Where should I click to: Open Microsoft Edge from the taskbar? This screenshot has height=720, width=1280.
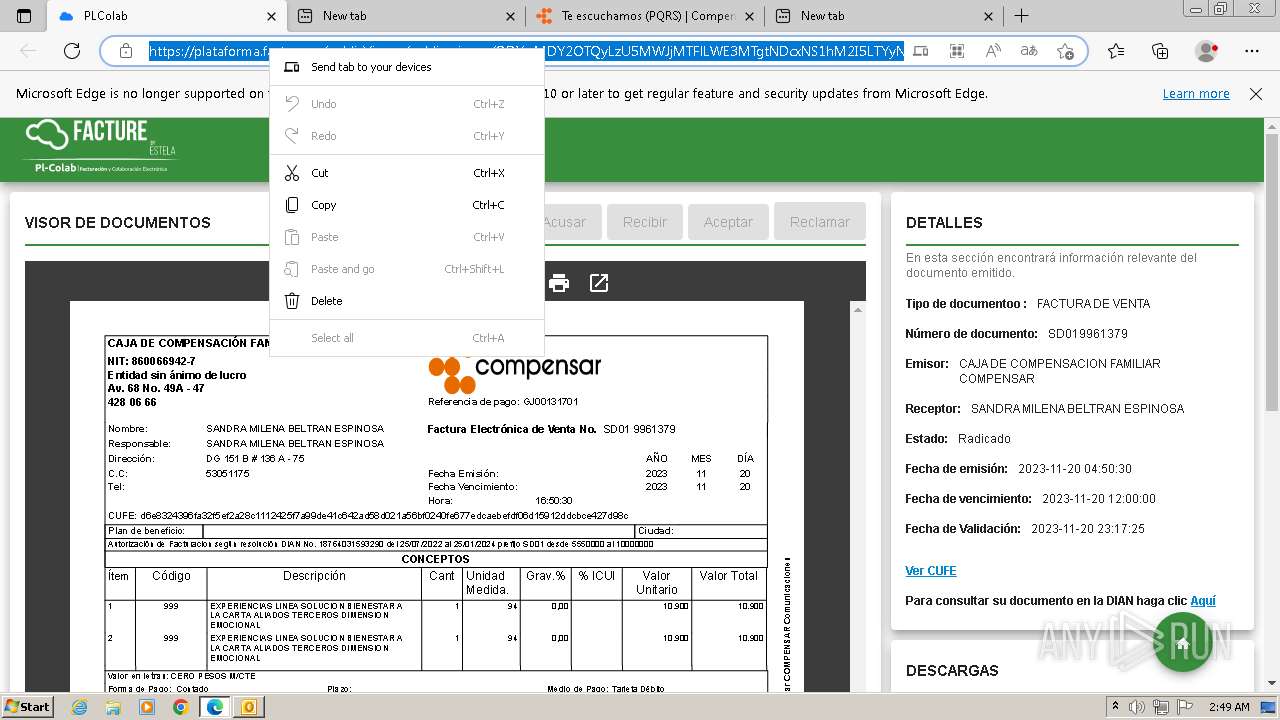(214, 707)
